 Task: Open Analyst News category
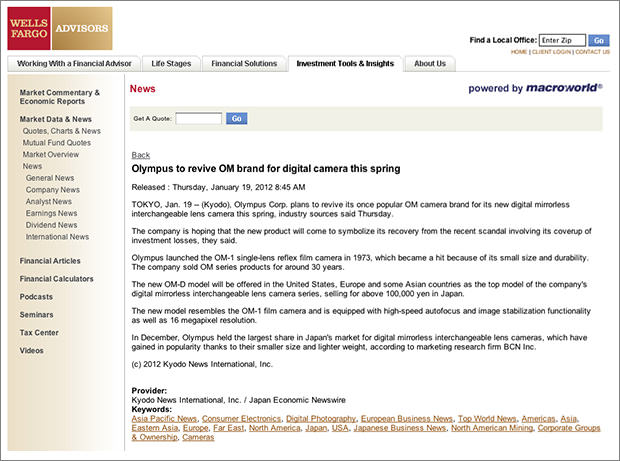(x=49, y=202)
